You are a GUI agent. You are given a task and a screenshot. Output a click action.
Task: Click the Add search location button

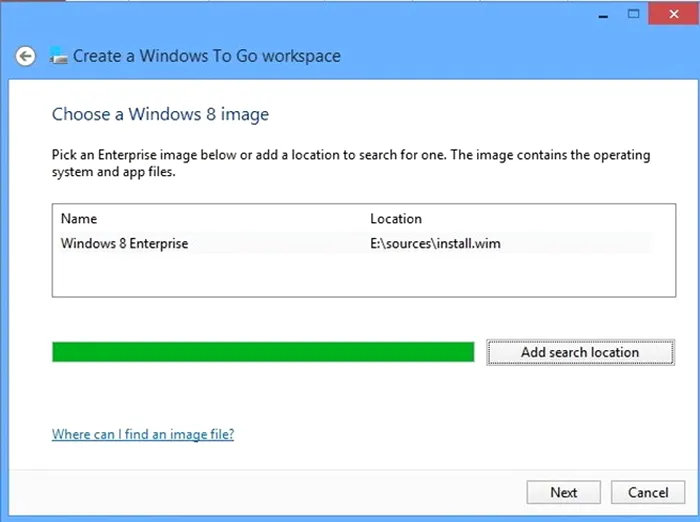[x=580, y=352]
